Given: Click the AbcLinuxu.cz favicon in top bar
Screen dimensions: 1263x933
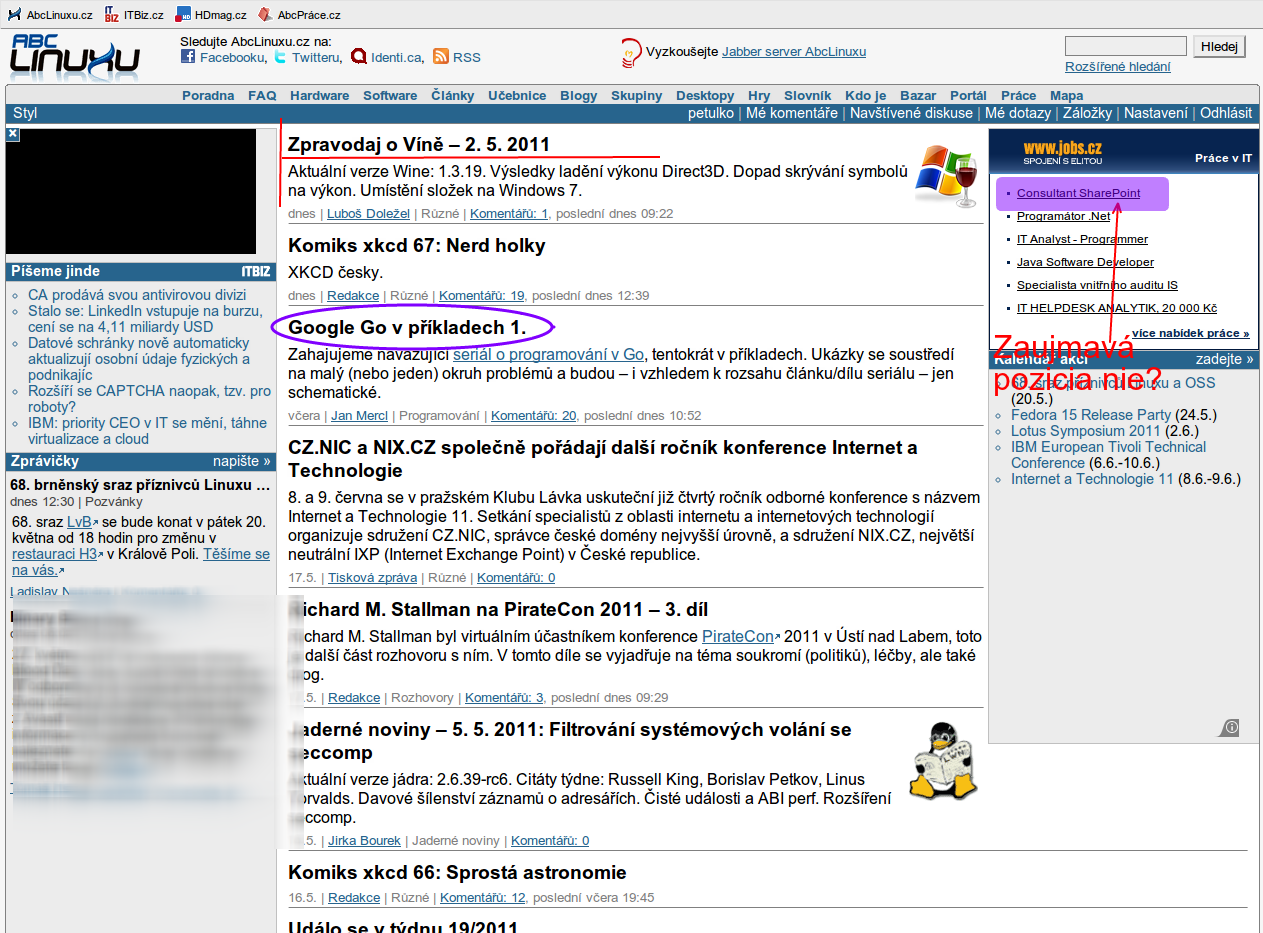Looking at the screenshot, I should coord(14,14).
